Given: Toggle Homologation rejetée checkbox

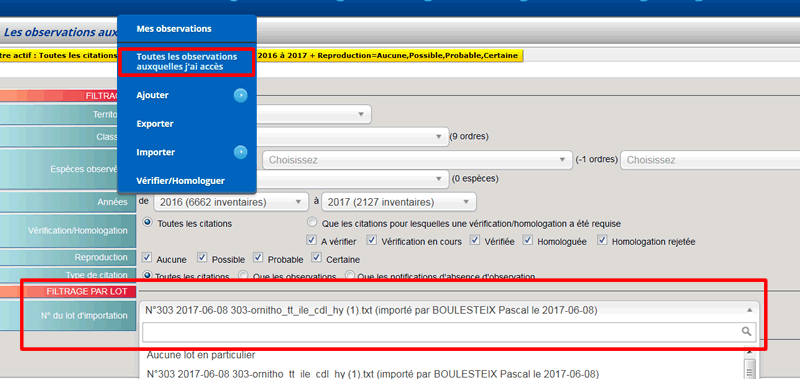Looking at the screenshot, I should tap(603, 240).
